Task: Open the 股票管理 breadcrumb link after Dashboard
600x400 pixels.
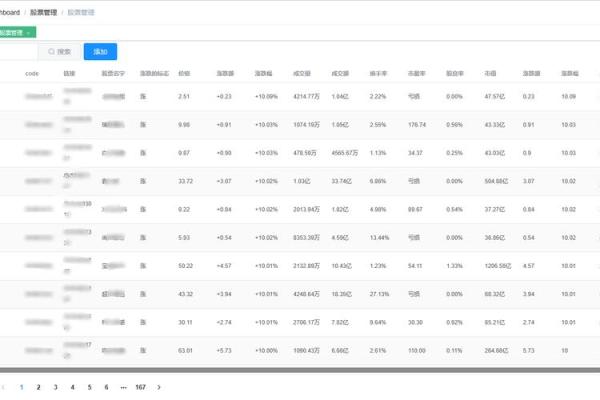Action: coord(43,12)
